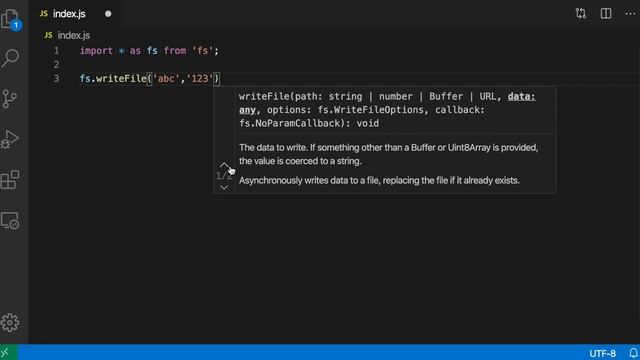
Task: Split the editor to the right
Action: [606, 13]
